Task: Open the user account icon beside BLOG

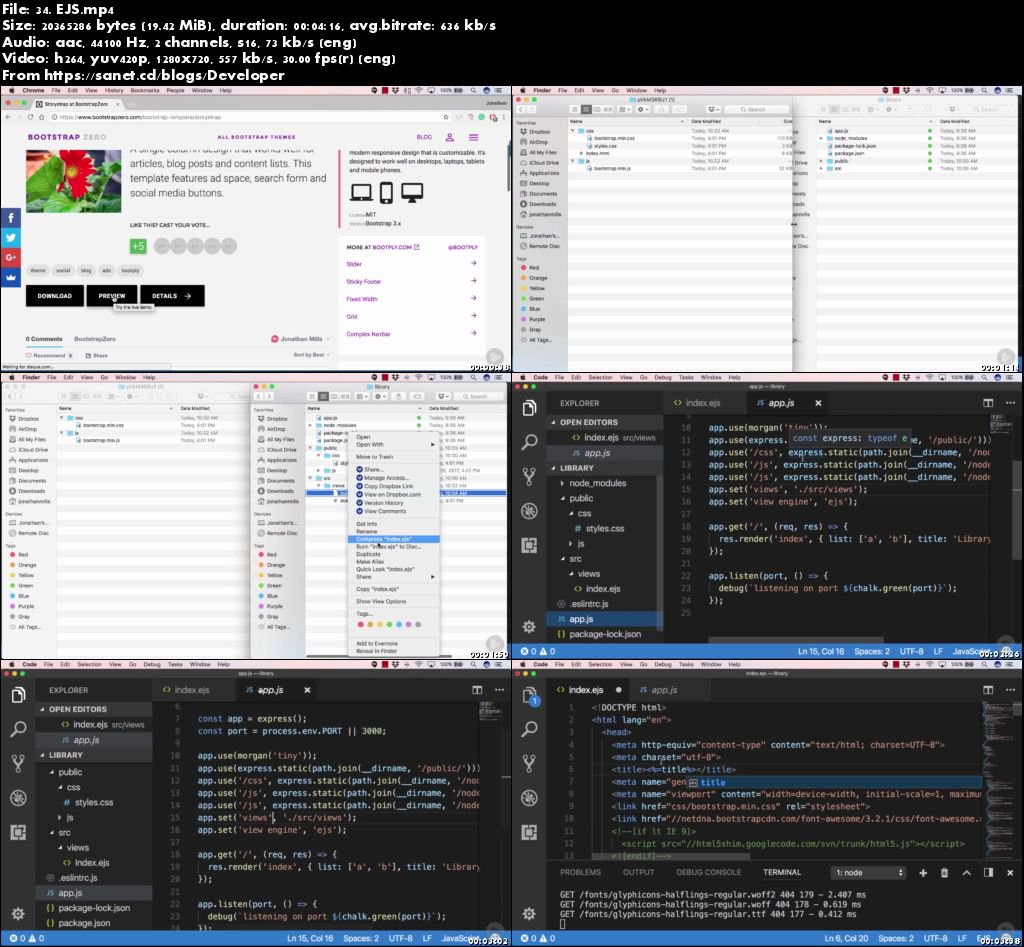Action: (449, 137)
